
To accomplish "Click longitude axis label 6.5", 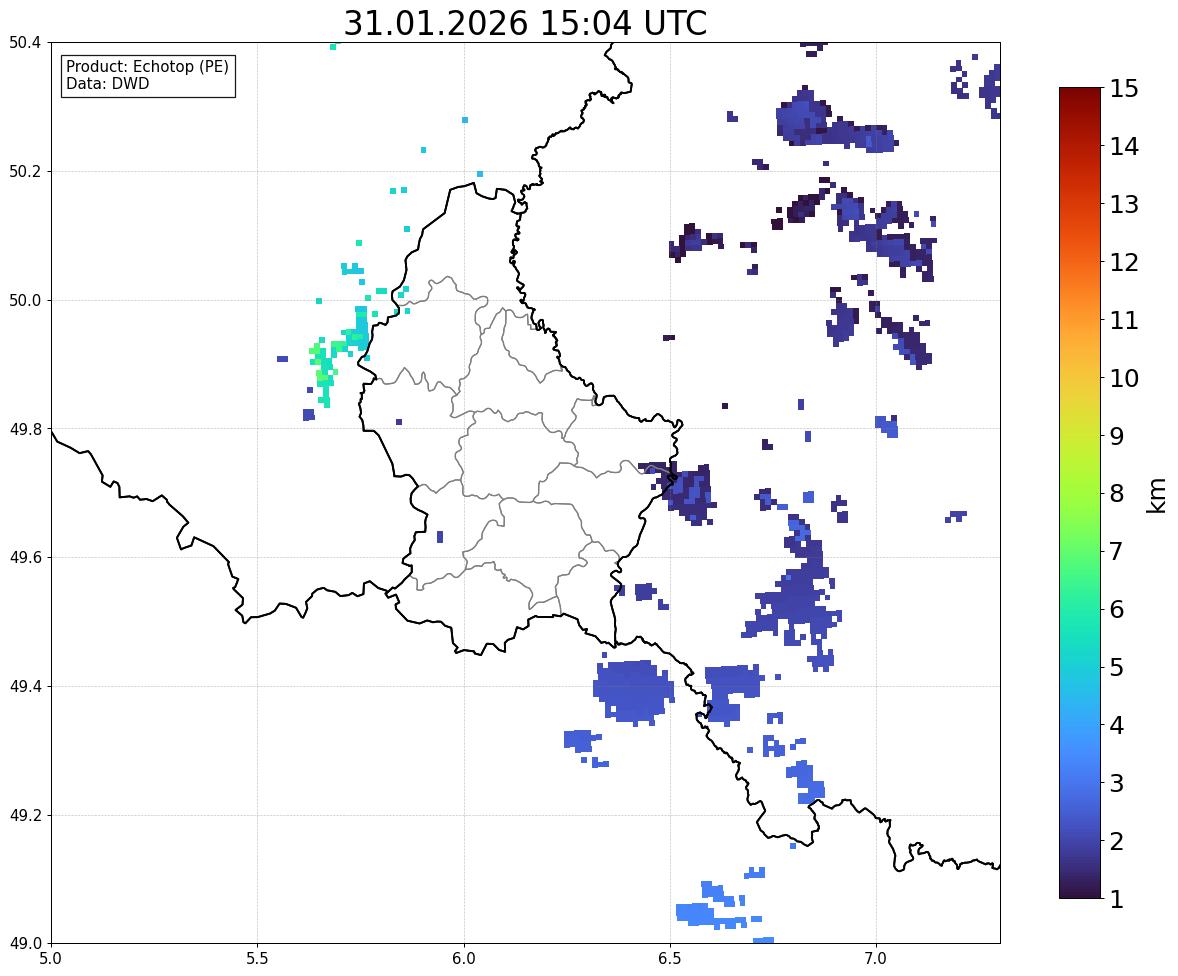I will click(x=669, y=959).
